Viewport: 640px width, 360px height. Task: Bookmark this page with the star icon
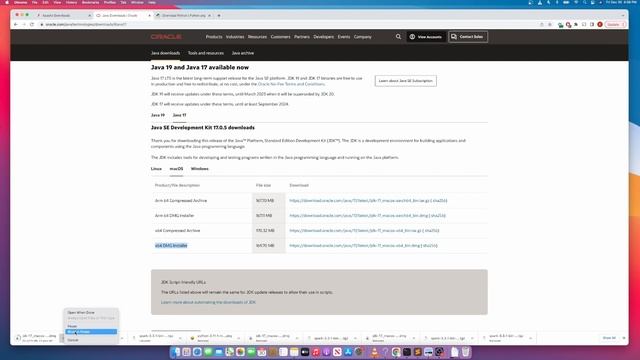(x=550, y=24)
